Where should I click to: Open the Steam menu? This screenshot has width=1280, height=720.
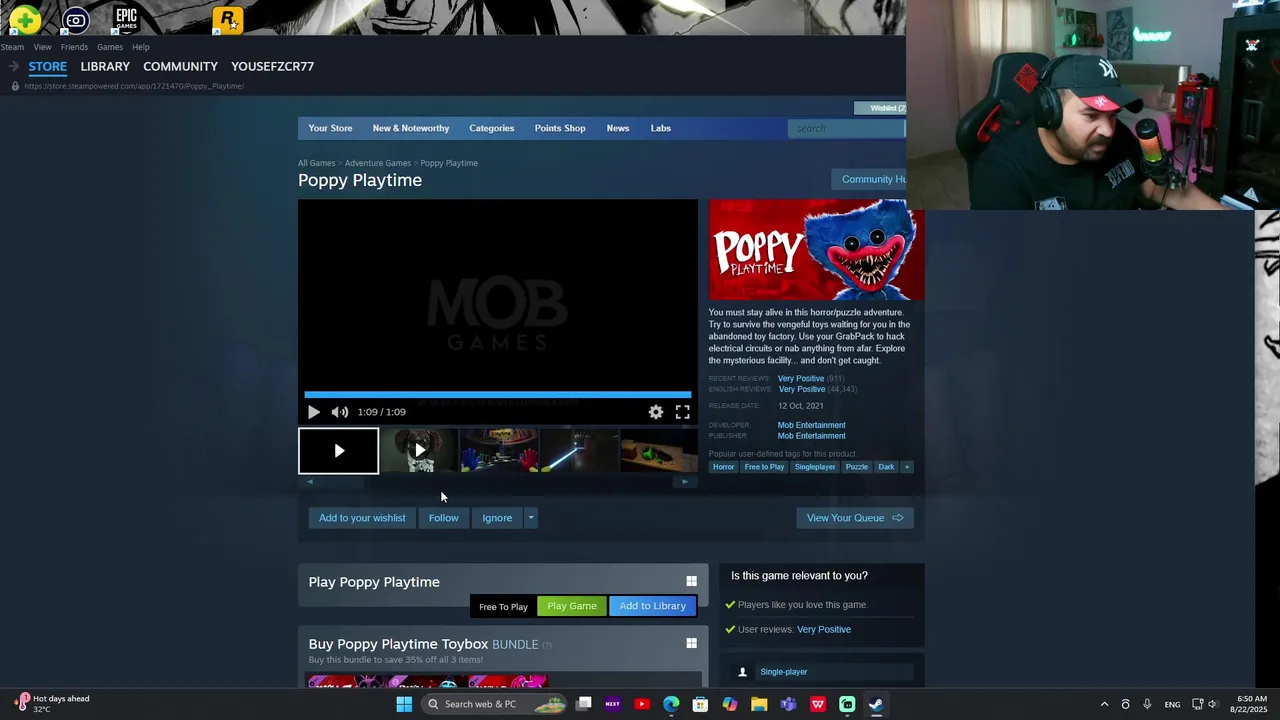[12, 47]
